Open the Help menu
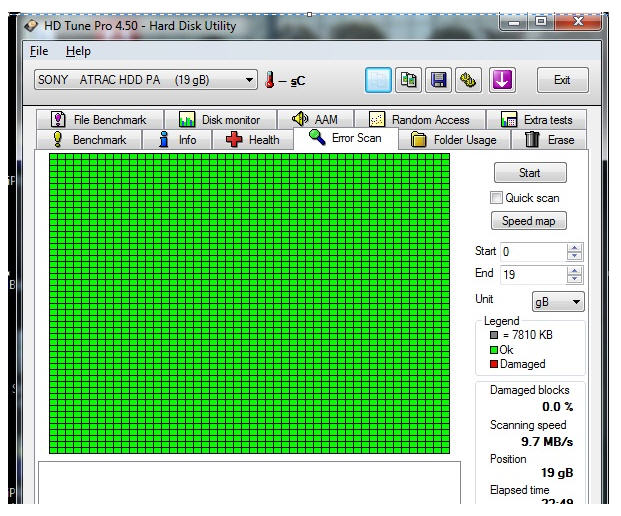 (x=78, y=51)
